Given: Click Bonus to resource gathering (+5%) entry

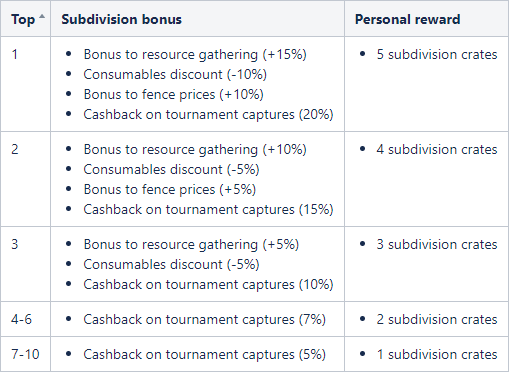Looking at the screenshot, I should [x=191, y=245].
